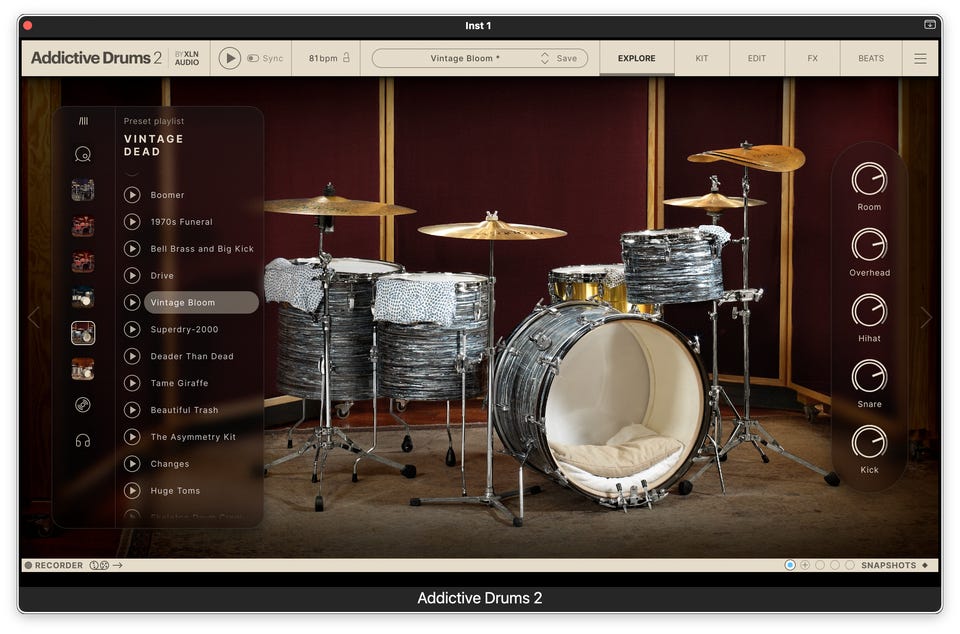Preview the Beautiful Trash preset
Screen dimensions: 960x634
tap(132, 410)
